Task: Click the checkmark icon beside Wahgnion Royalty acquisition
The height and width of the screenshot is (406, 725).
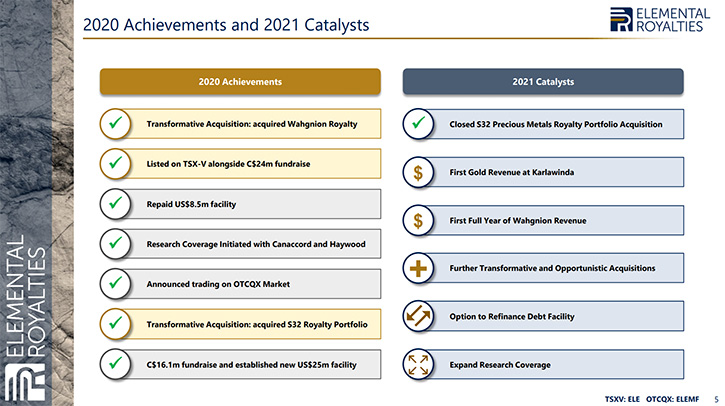Action: tap(116, 124)
